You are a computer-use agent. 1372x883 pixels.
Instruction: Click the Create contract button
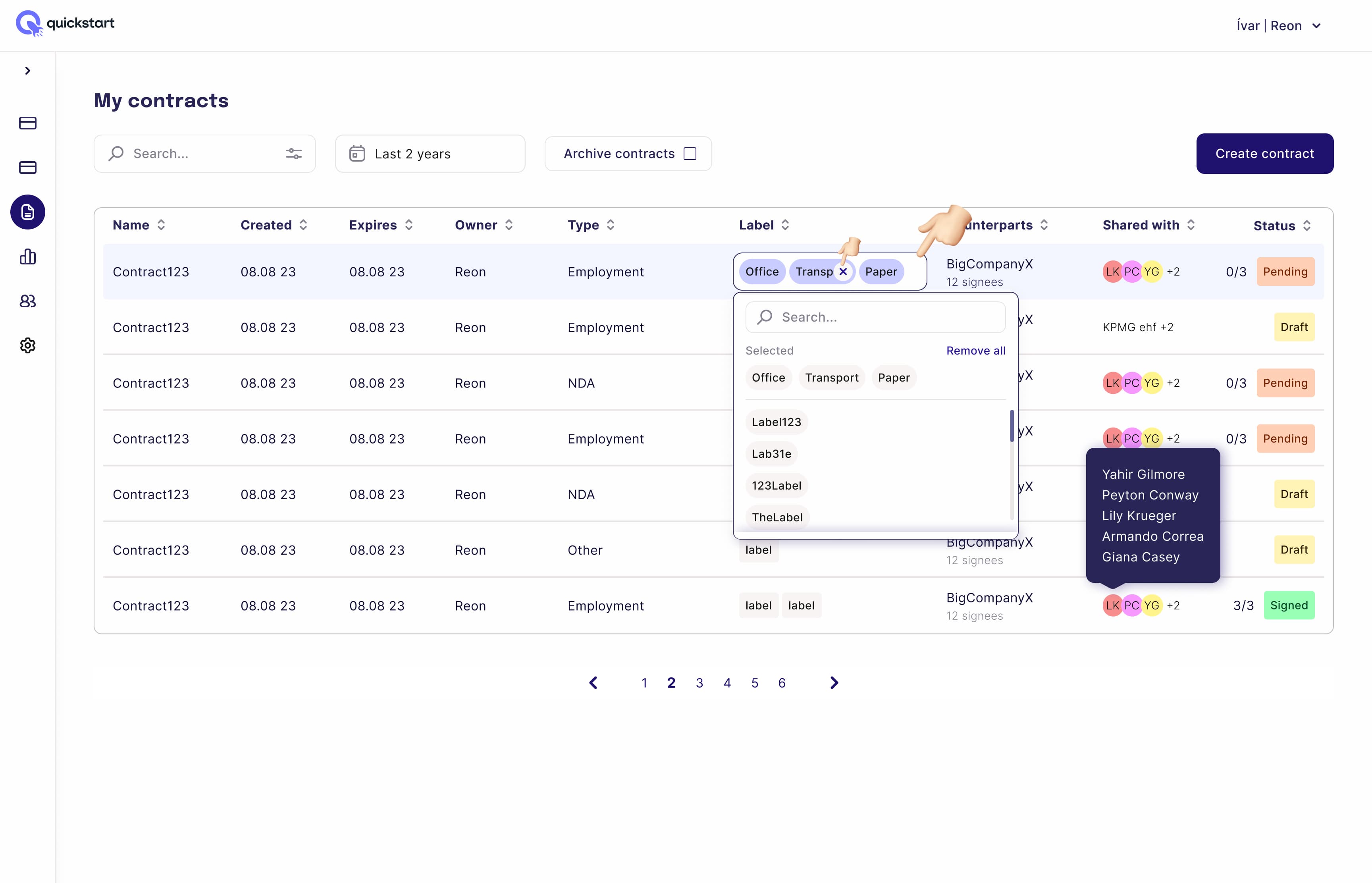click(1265, 153)
